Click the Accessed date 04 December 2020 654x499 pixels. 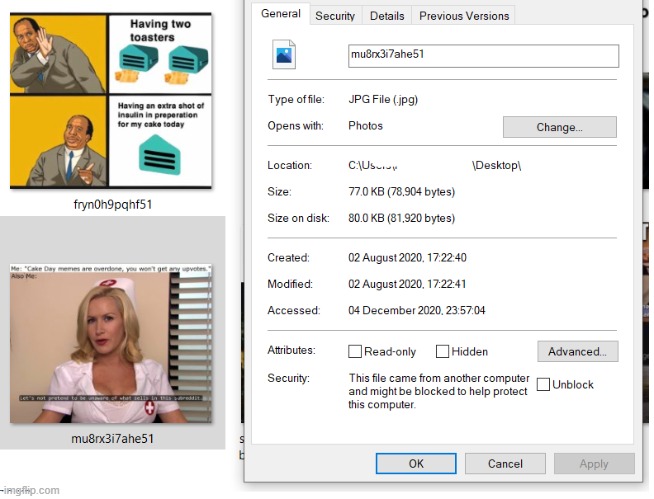(417, 310)
